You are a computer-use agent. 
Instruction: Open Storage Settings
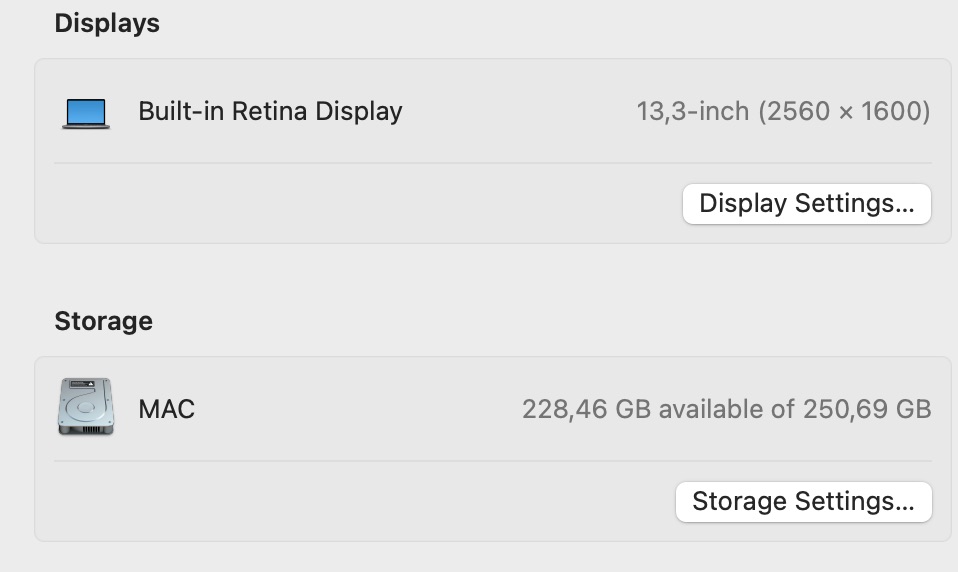[803, 501]
